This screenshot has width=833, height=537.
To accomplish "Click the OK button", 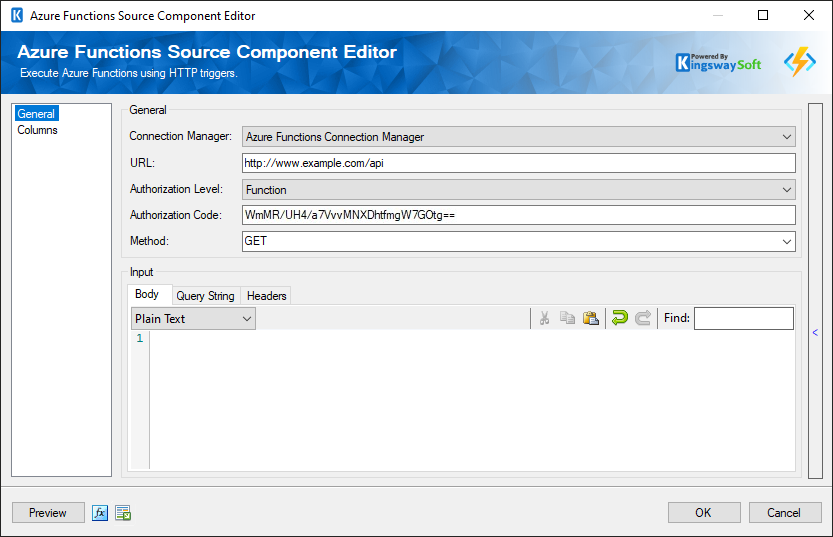I will click(x=704, y=513).
